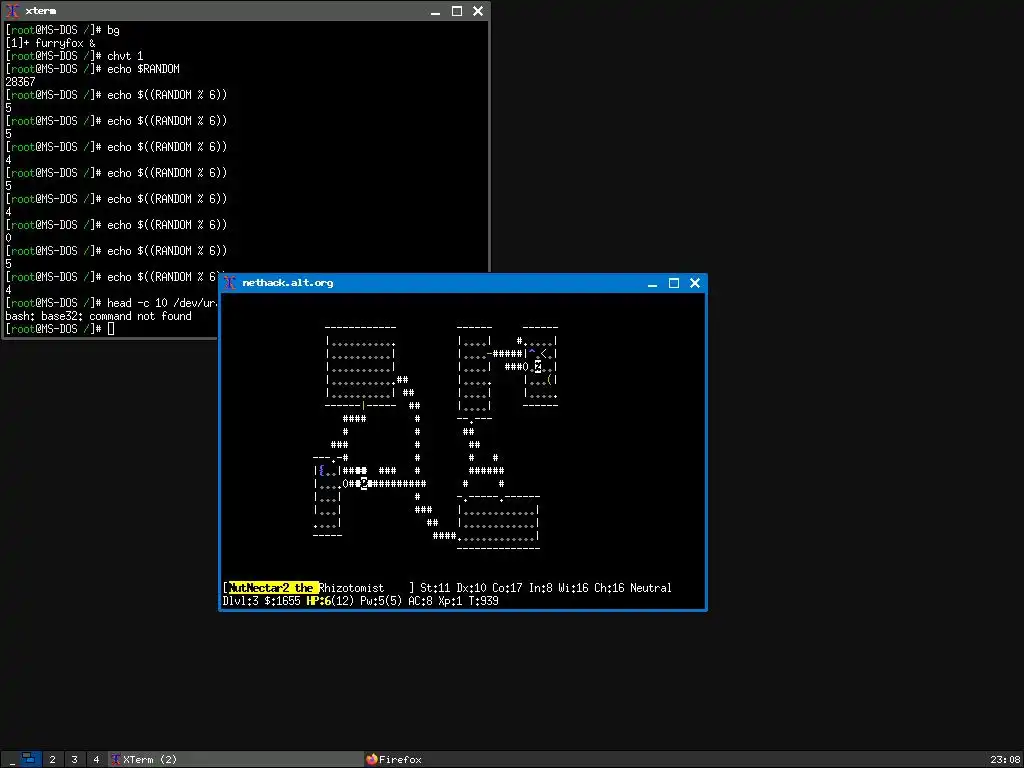Image resolution: width=1024 pixels, height=768 pixels.
Task: Close the xterm window
Action: (x=478, y=11)
